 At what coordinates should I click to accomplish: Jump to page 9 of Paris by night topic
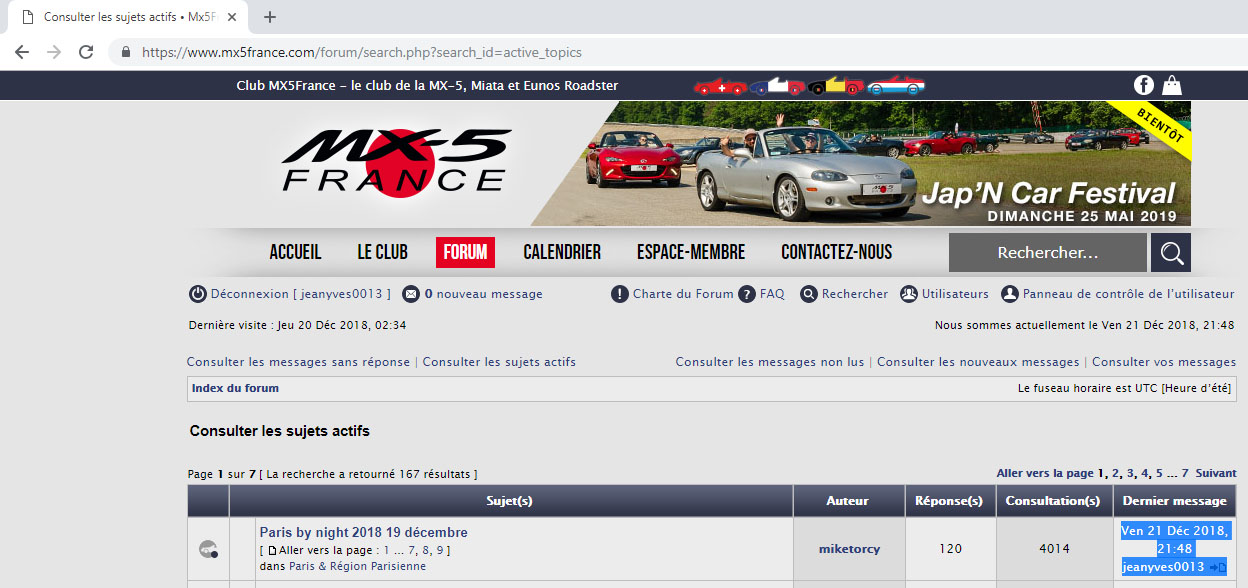point(440,551)
